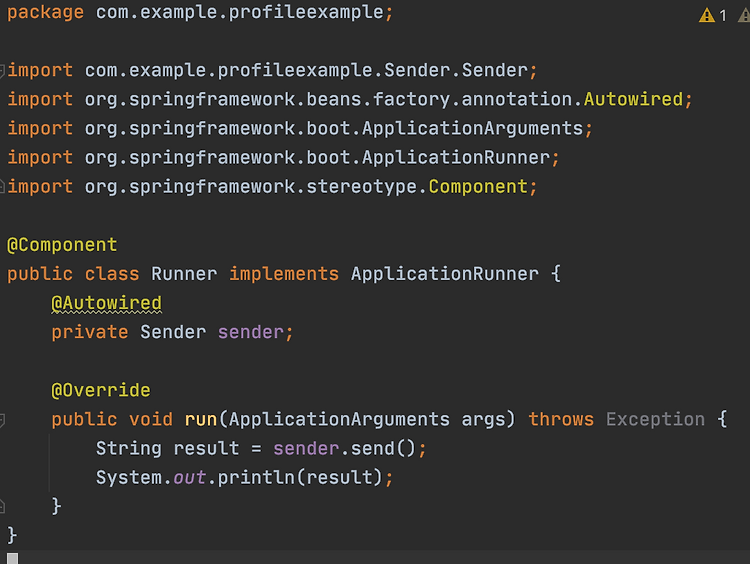Click 'ApplicationRunner' in class declaration
The image size is (750, 564).
click(x=445, y=274)
